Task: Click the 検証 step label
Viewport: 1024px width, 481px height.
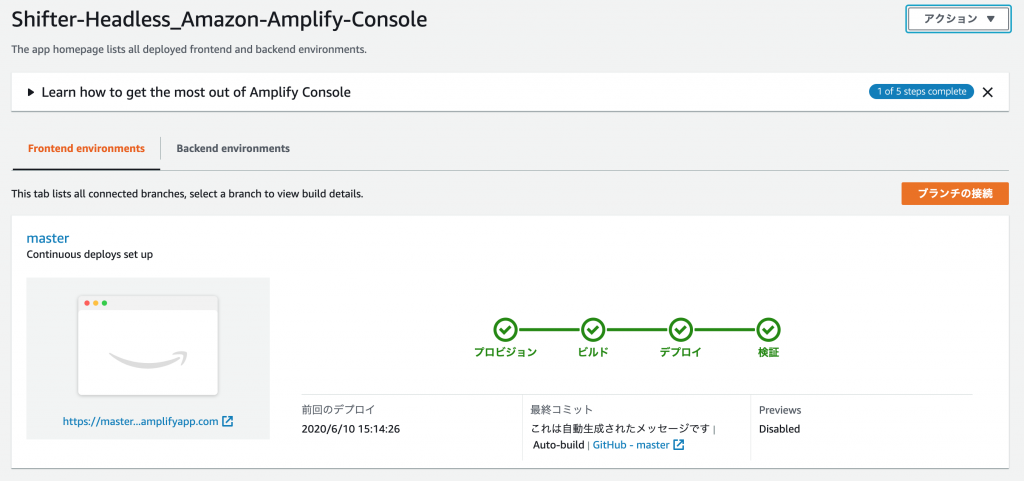Action: [x=769, y=352]
